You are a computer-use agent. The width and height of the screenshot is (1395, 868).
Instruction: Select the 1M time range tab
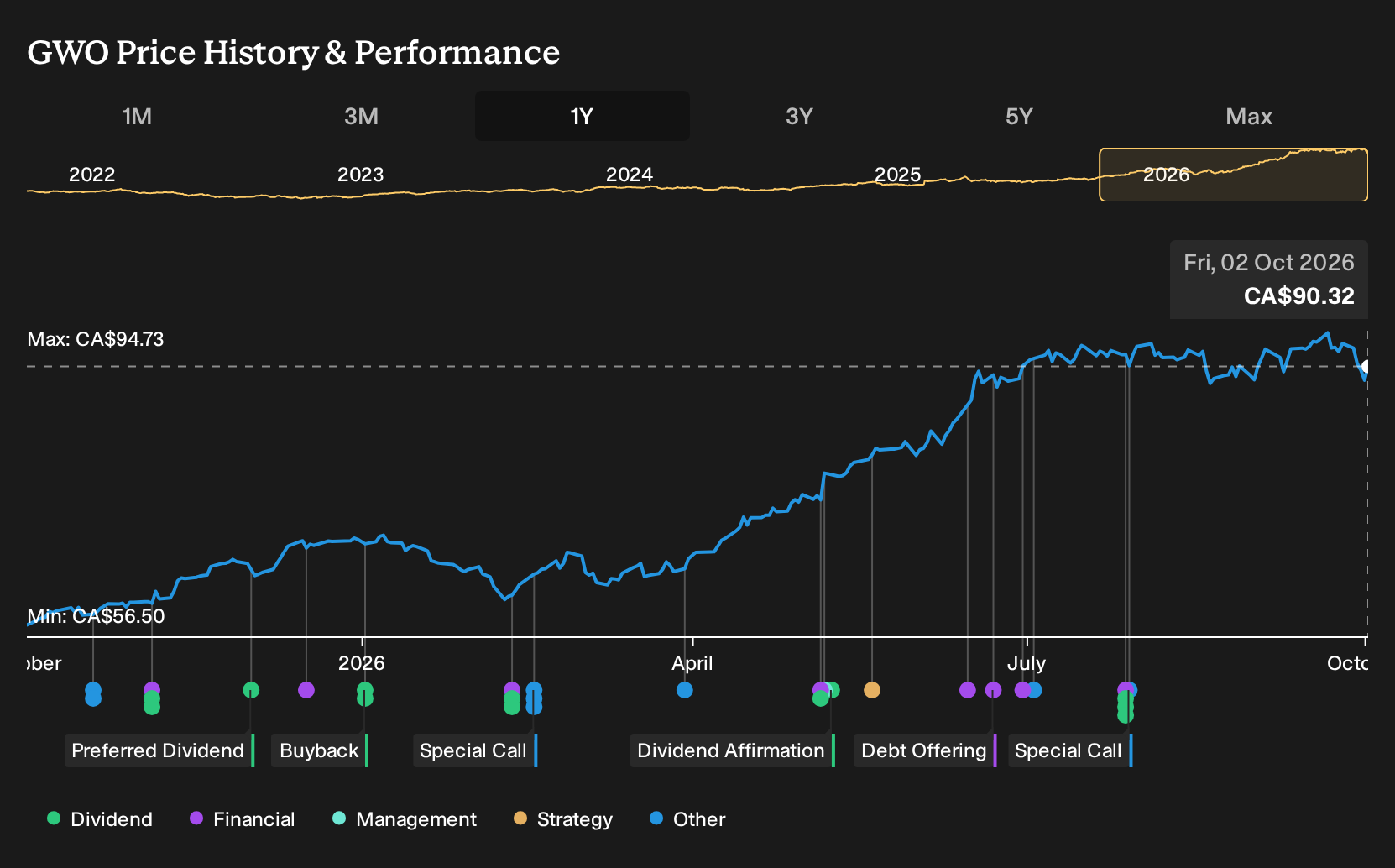click(137, 116)
